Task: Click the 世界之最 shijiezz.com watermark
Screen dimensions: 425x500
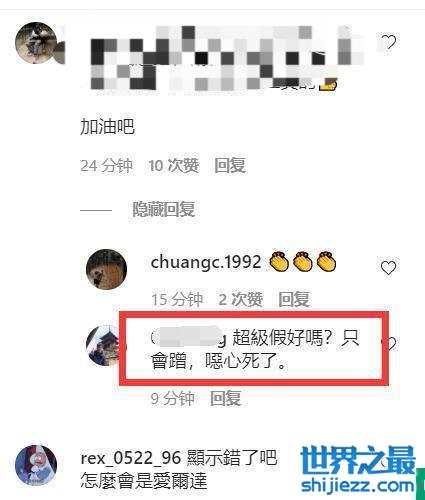Action: pos(358,470)
